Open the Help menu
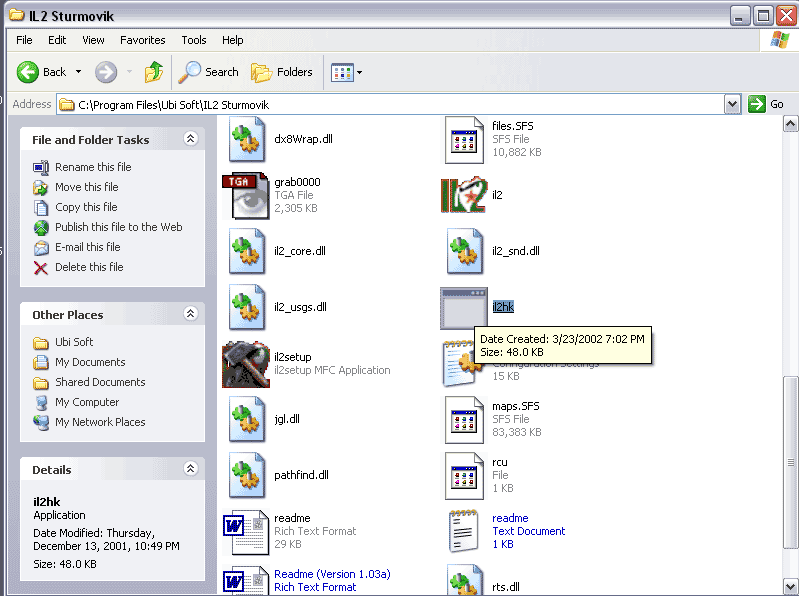799x596 pixels. tap(232, 40)
